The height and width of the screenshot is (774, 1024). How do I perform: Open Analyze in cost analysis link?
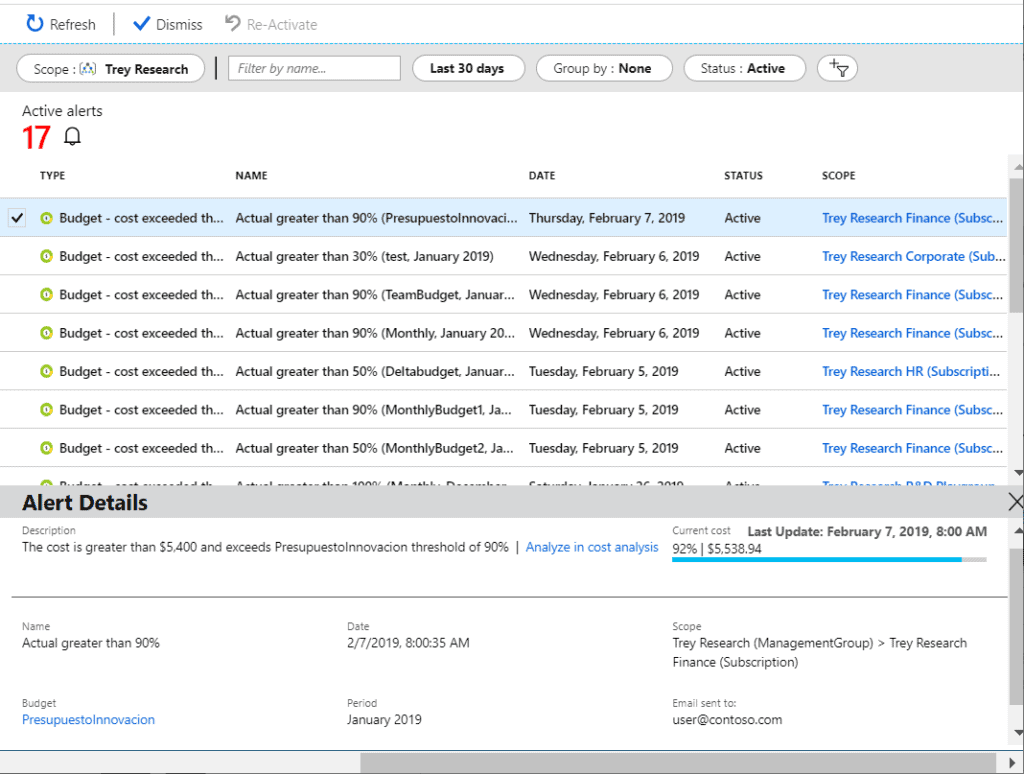pyautogui.click(x=592, y=547)
